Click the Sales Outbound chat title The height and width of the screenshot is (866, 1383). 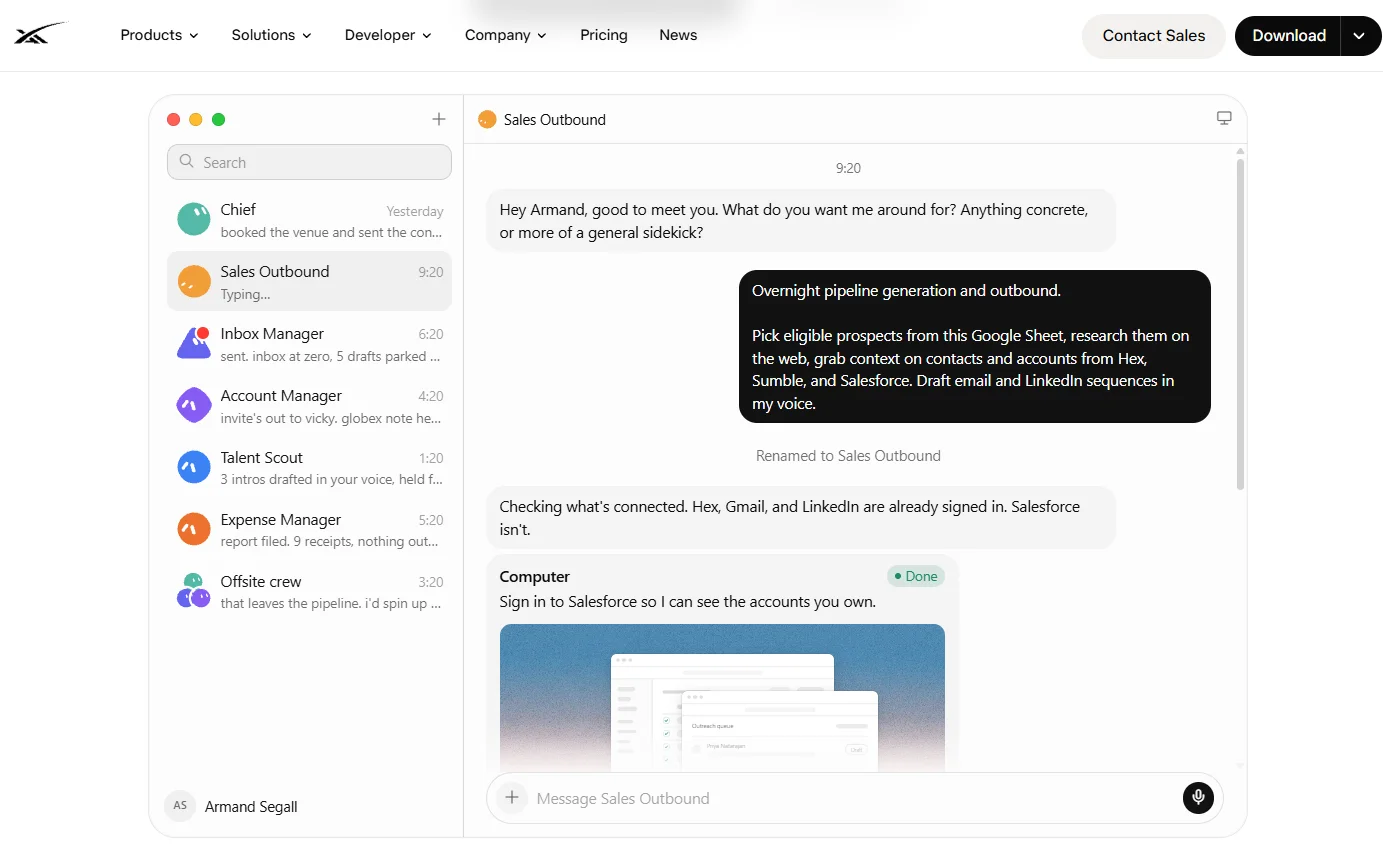coord(554,119)
